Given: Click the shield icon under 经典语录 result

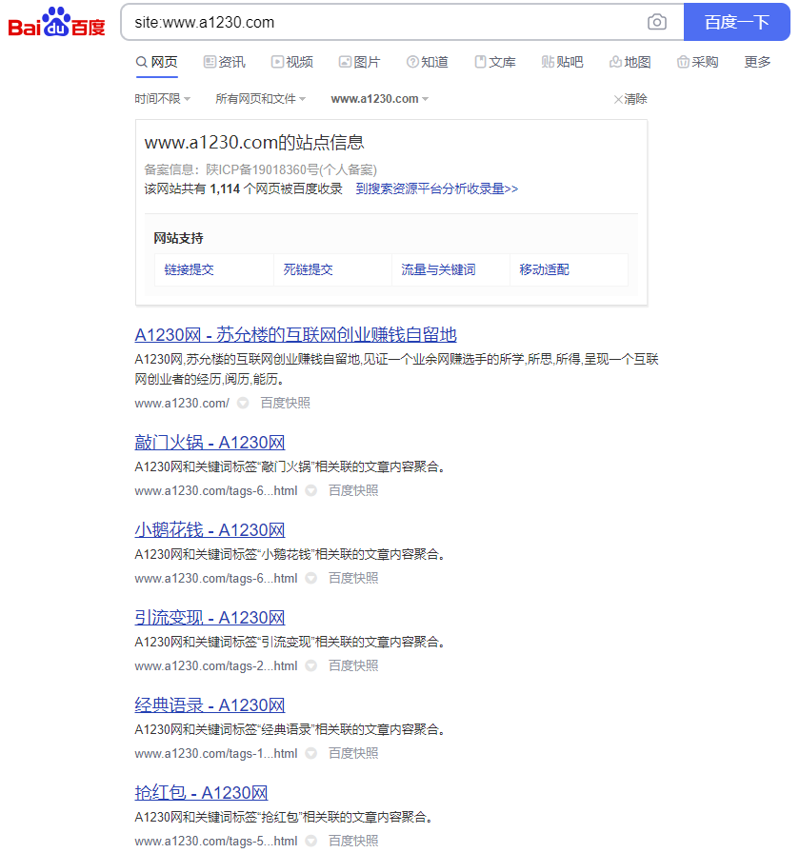Looking at the screenshot, I should 311,753.
